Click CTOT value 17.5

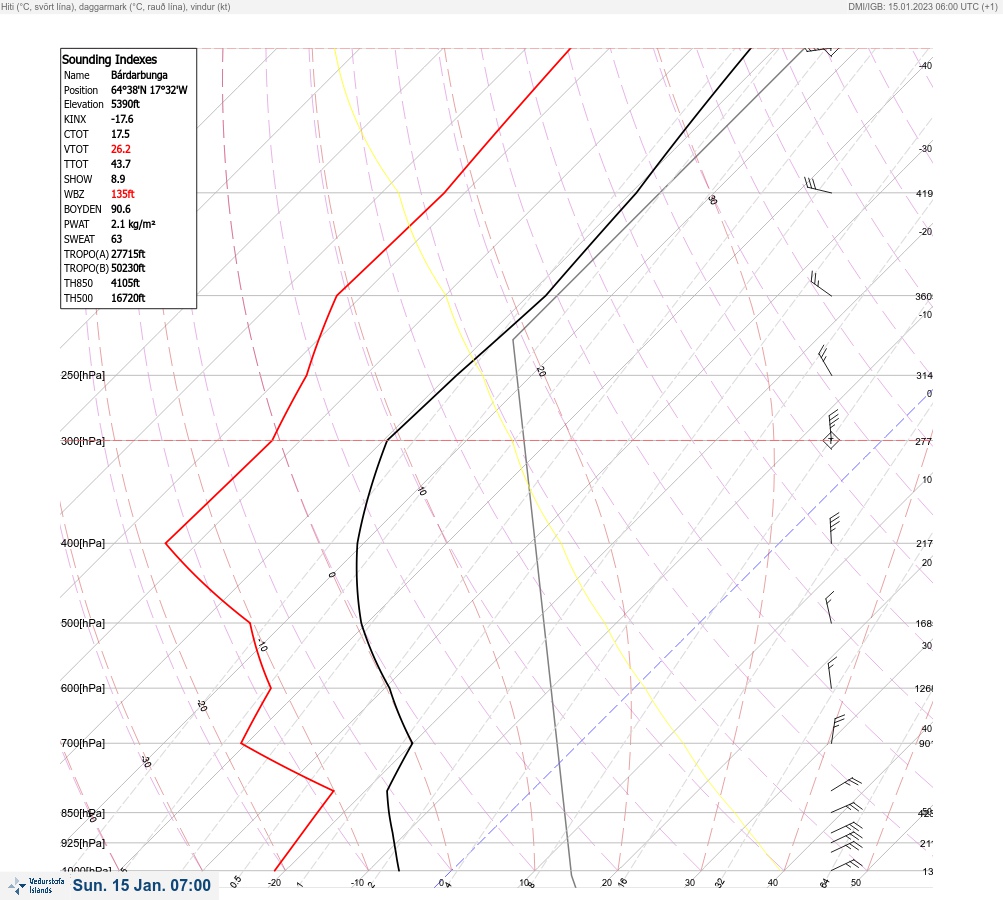pyautogui.click(x=120, y=134)
